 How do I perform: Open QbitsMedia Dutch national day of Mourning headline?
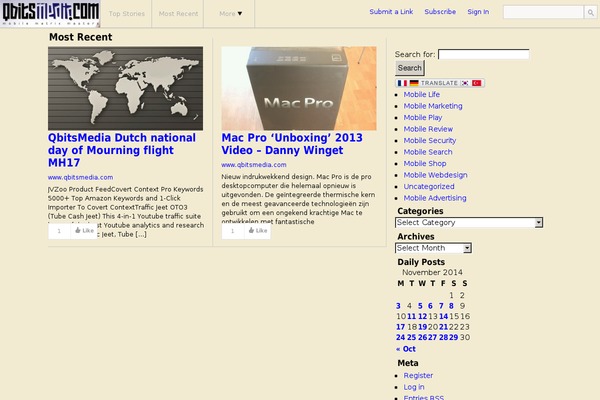coord(122,150)
